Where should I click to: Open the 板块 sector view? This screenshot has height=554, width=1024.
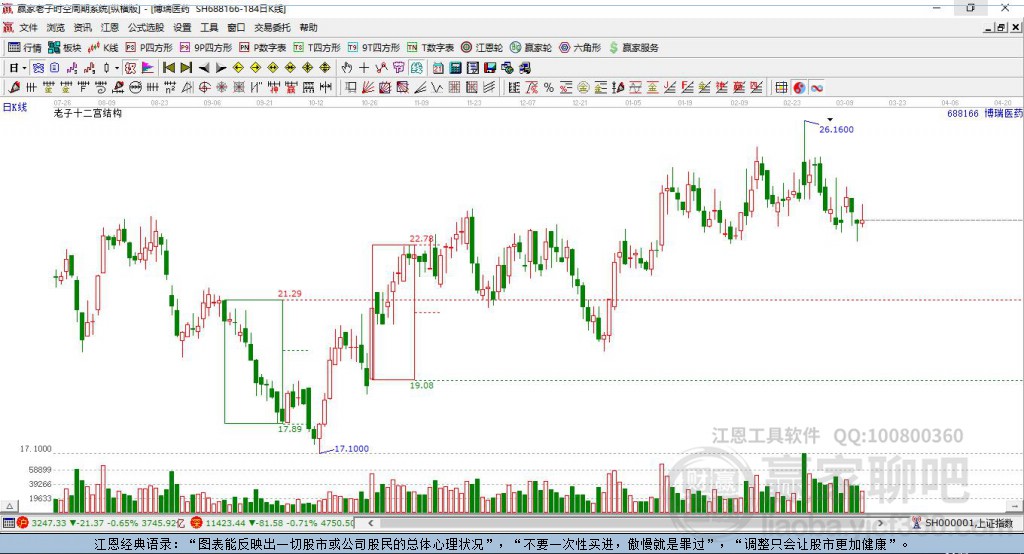[x=65, y=48]
